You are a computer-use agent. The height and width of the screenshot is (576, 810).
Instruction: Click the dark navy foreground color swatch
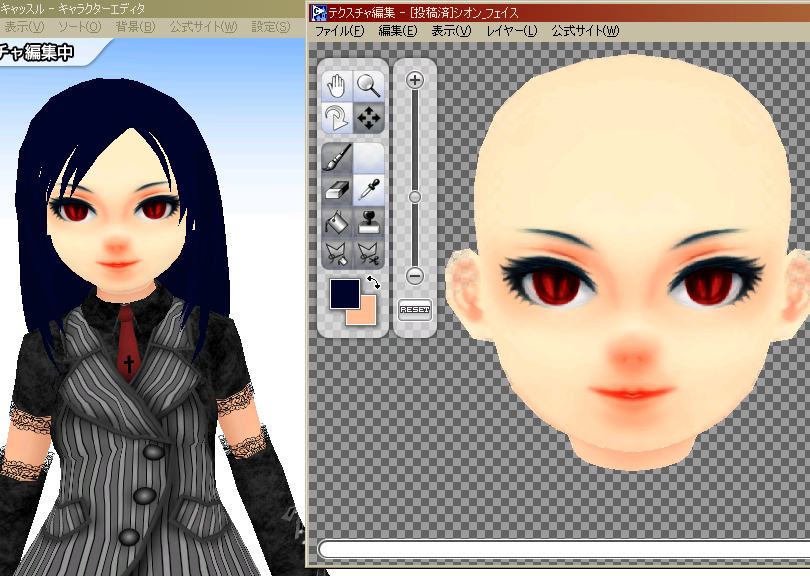tap(345, 293)
